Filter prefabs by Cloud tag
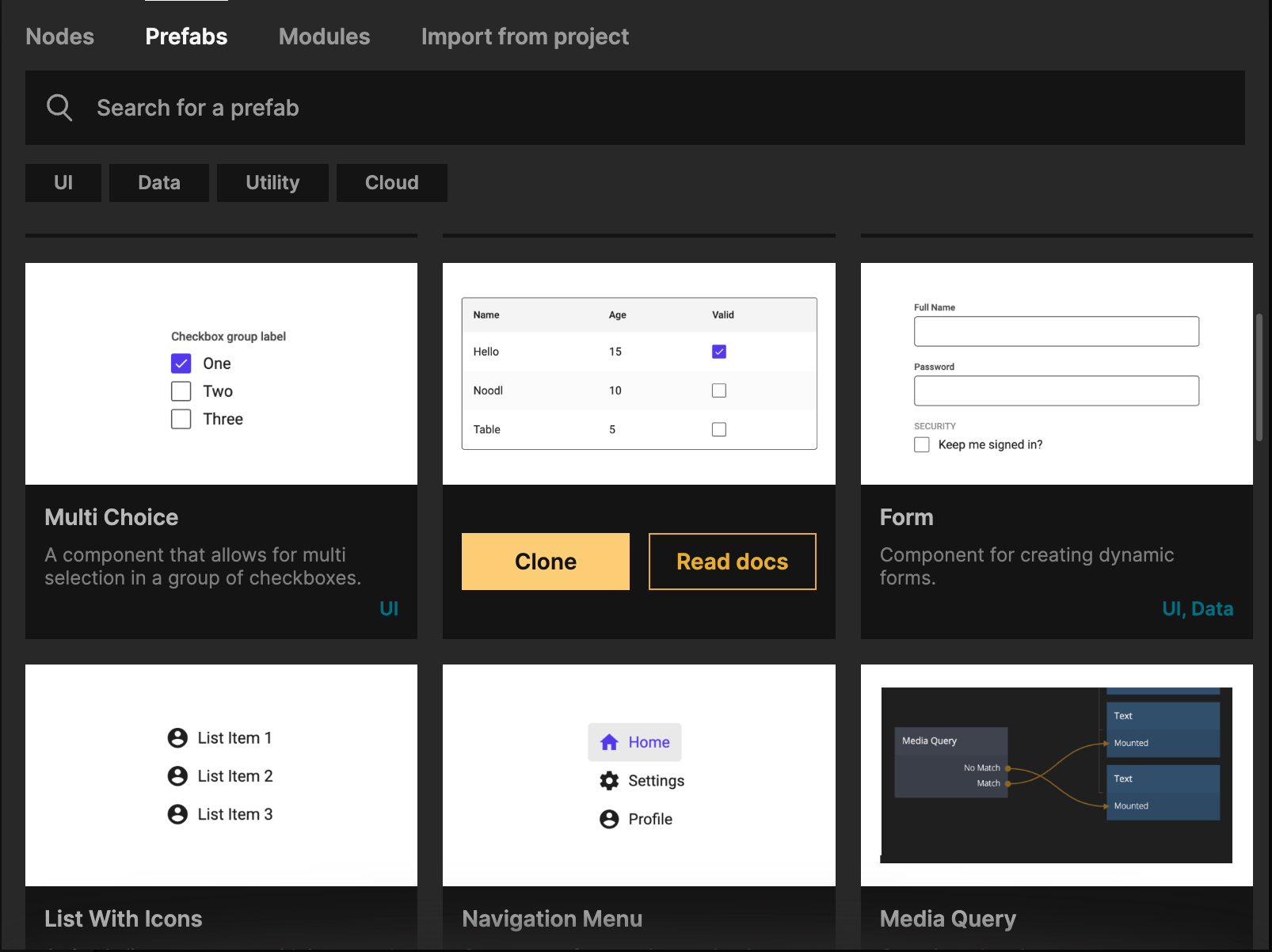Image resolution: width=1272 pixels, height=952 pixels. coord(391,183)
